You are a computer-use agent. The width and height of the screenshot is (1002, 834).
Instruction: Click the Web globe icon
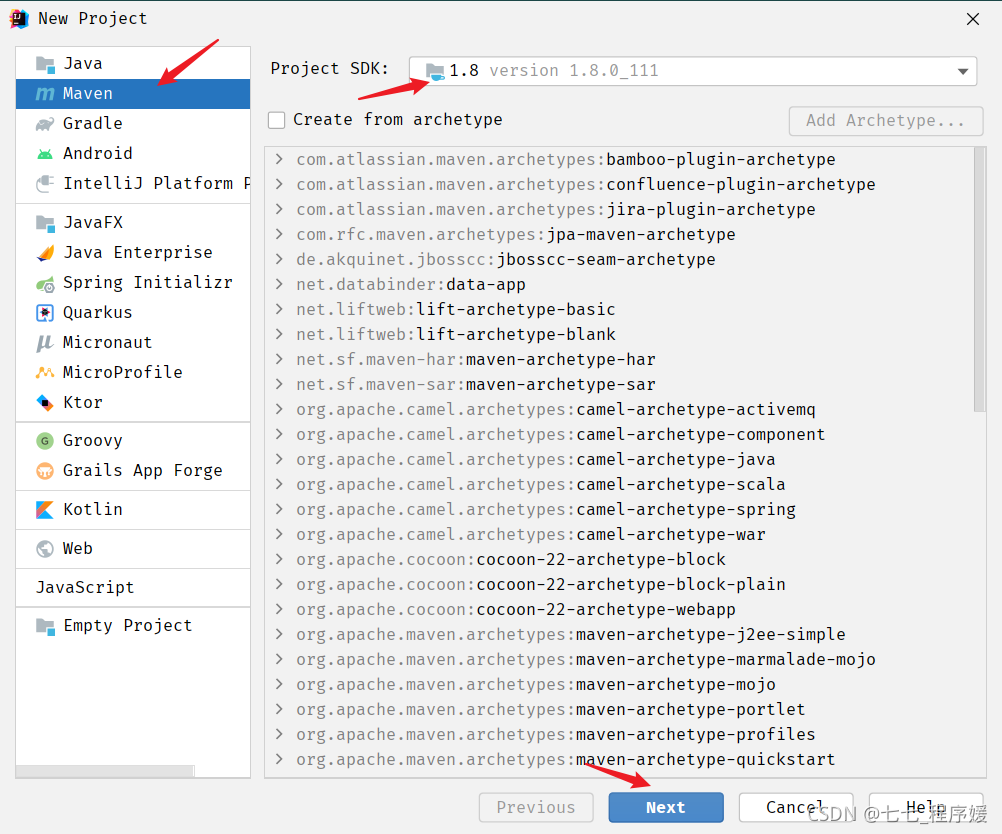click(x=45, y=549)
